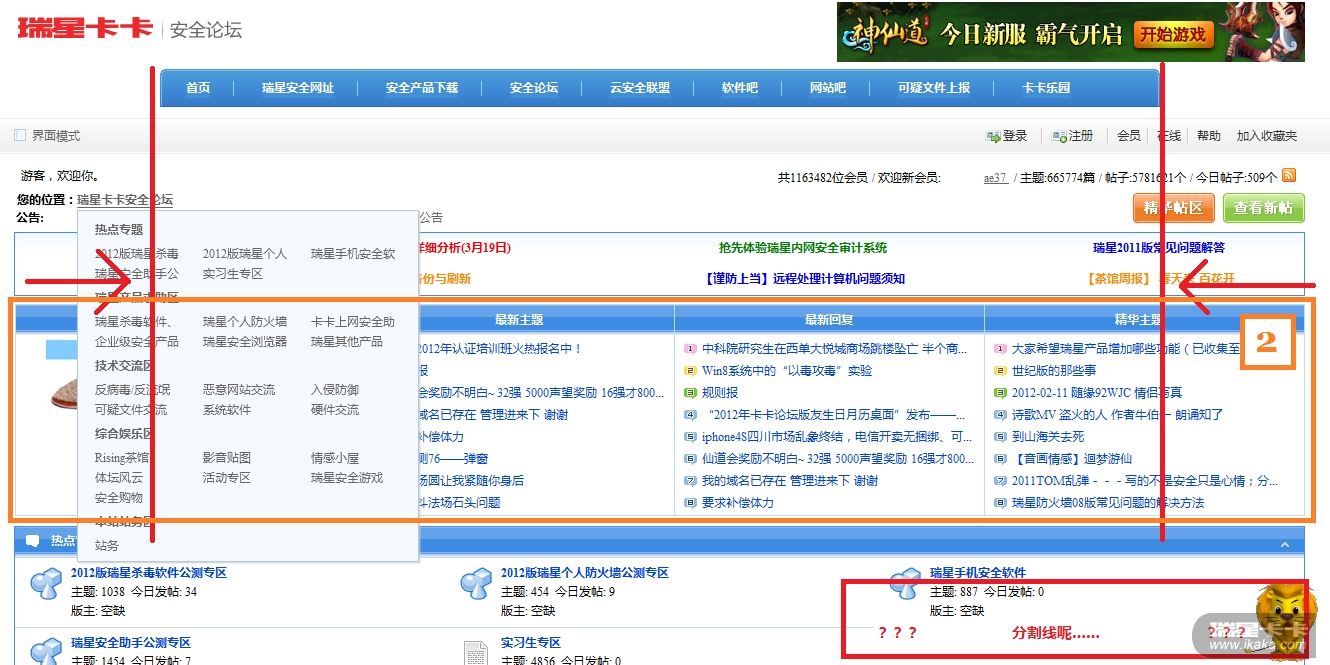Screen dimensions: 1330x665
Task: Open 【谨防上当】远程处理计算机问题须知 link
Action: pos(805,279)
